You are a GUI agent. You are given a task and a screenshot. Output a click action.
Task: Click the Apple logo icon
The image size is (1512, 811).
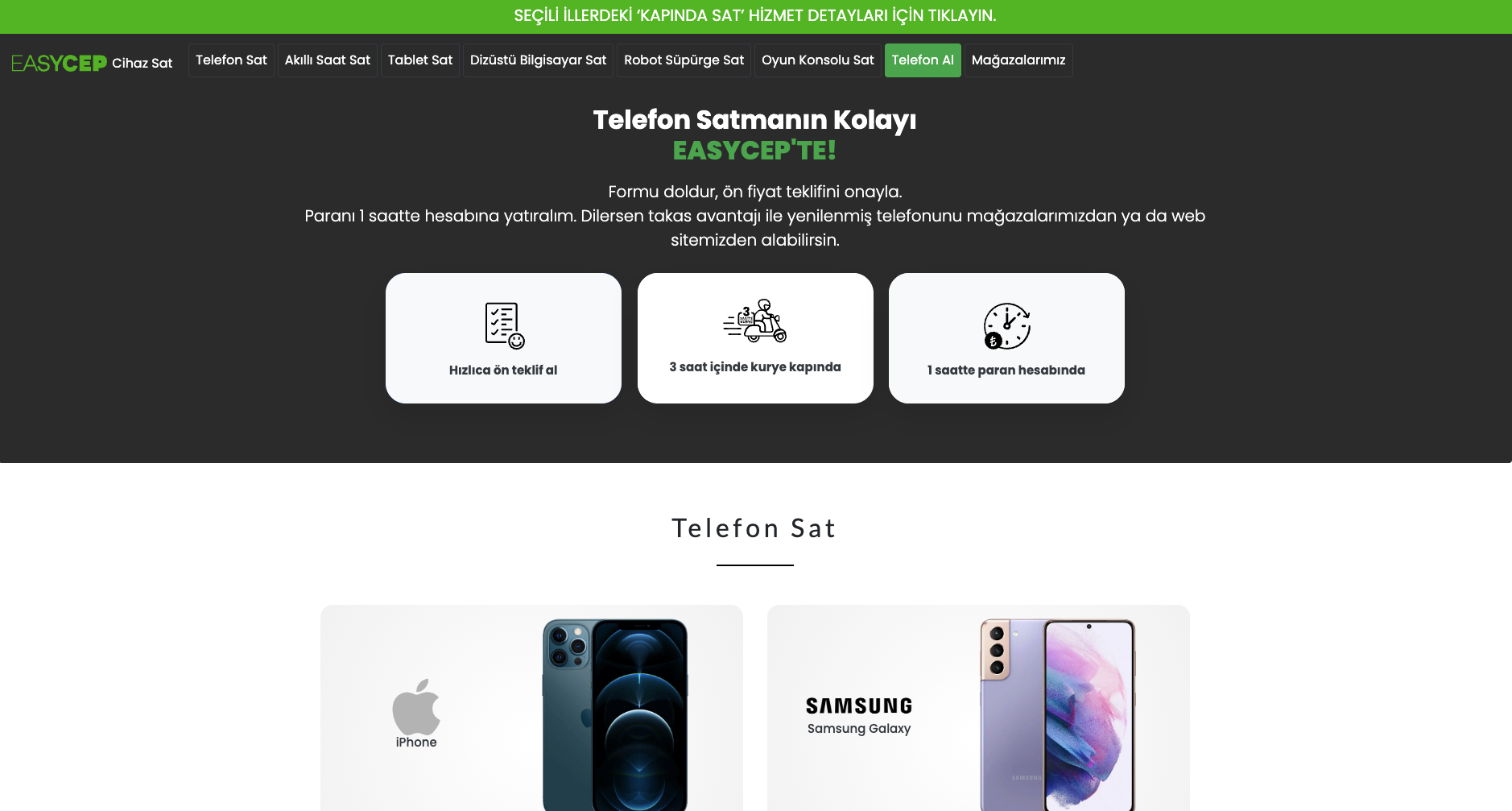point(416,706)
